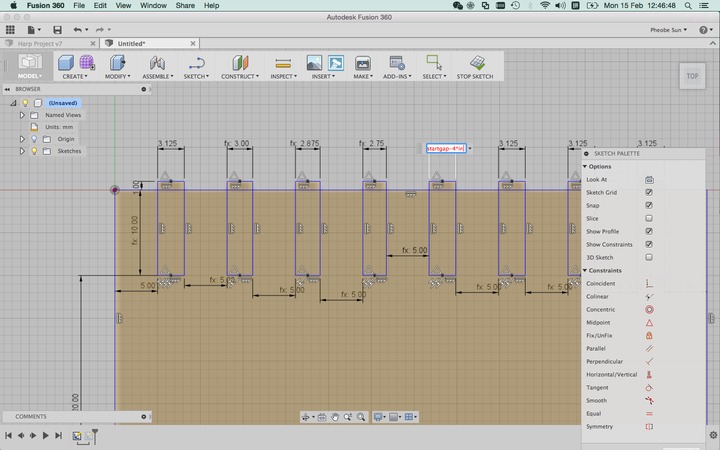Collapse the Constraints section in Sketch Palette
The width and height of the screenshot is (720, 450).
[585, 270]
